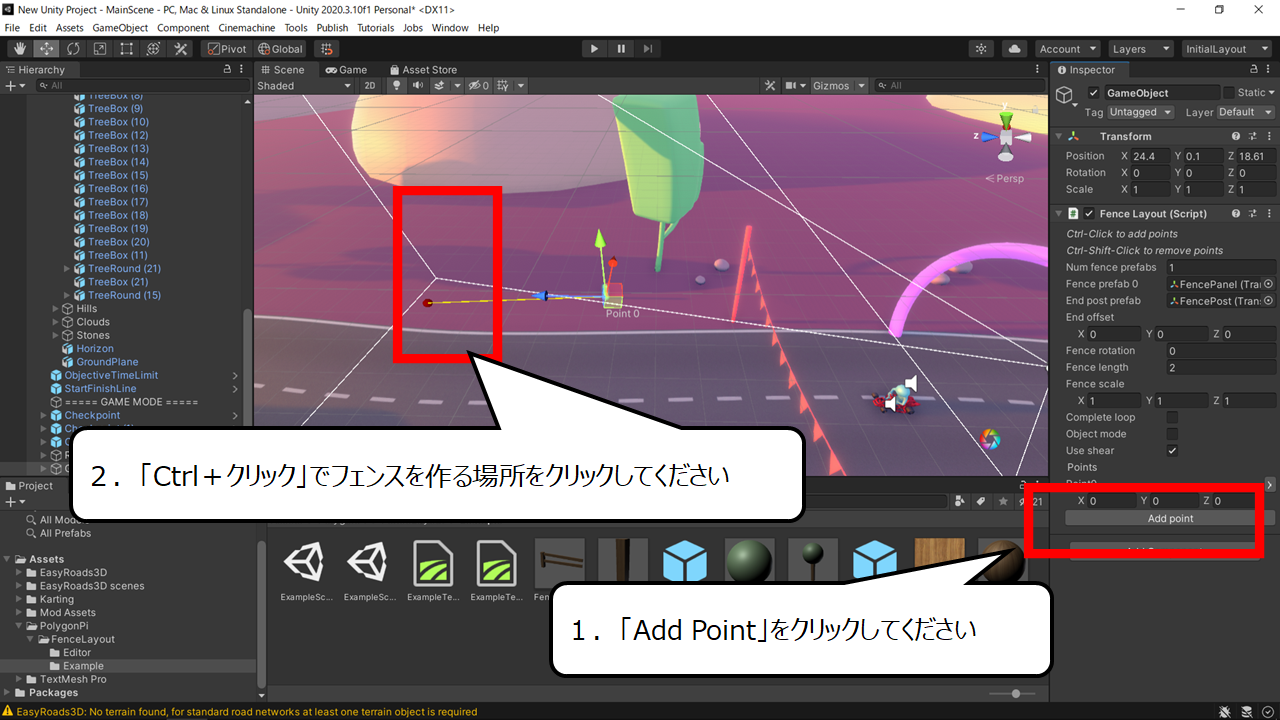Open the Cinemachine menu

(x=246, y=28)
